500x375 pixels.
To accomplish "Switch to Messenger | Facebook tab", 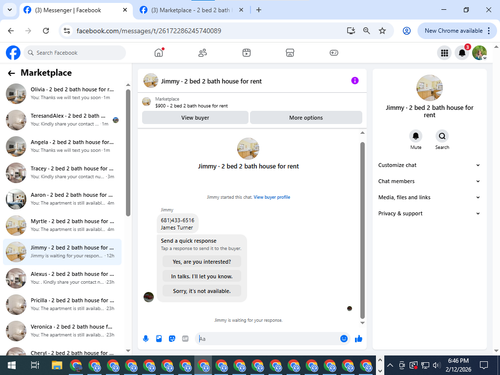I will point(68,10).
